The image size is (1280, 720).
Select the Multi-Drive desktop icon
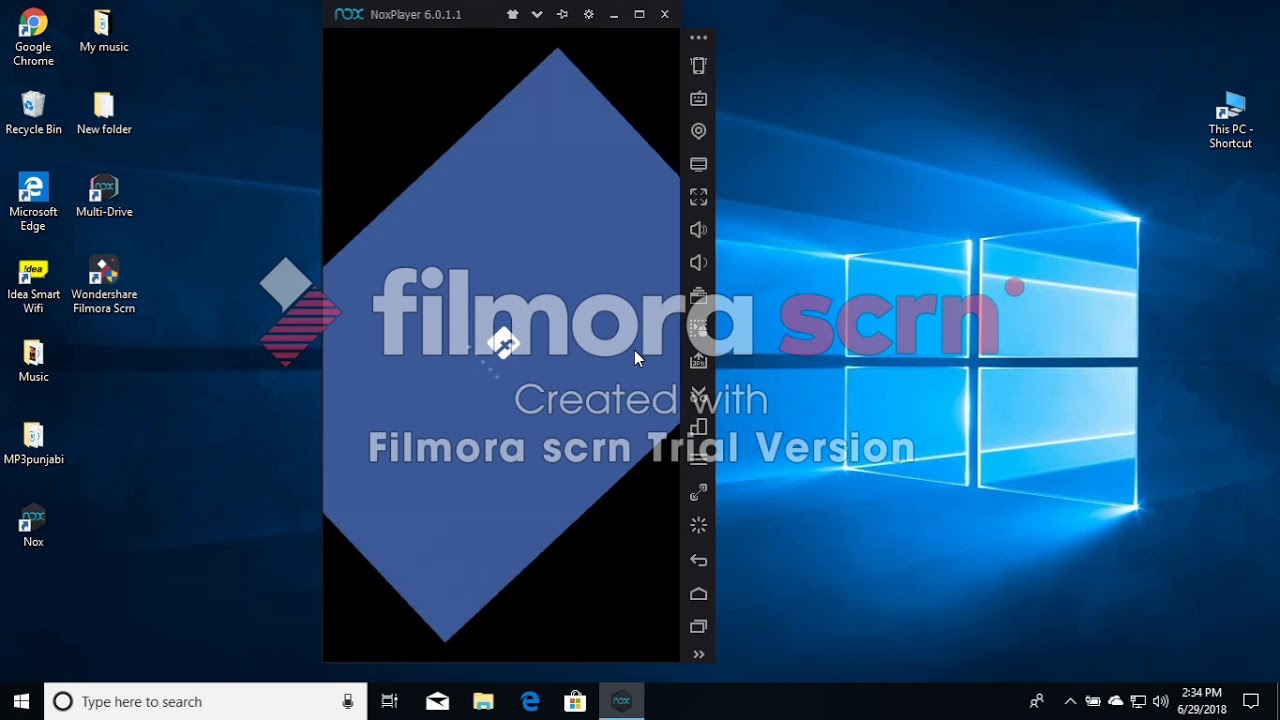(x=104, y=196)
